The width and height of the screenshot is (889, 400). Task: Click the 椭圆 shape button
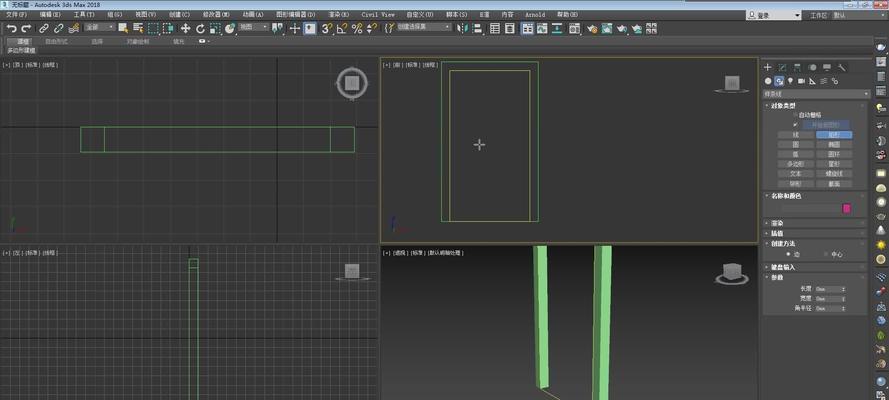[833, 144]
